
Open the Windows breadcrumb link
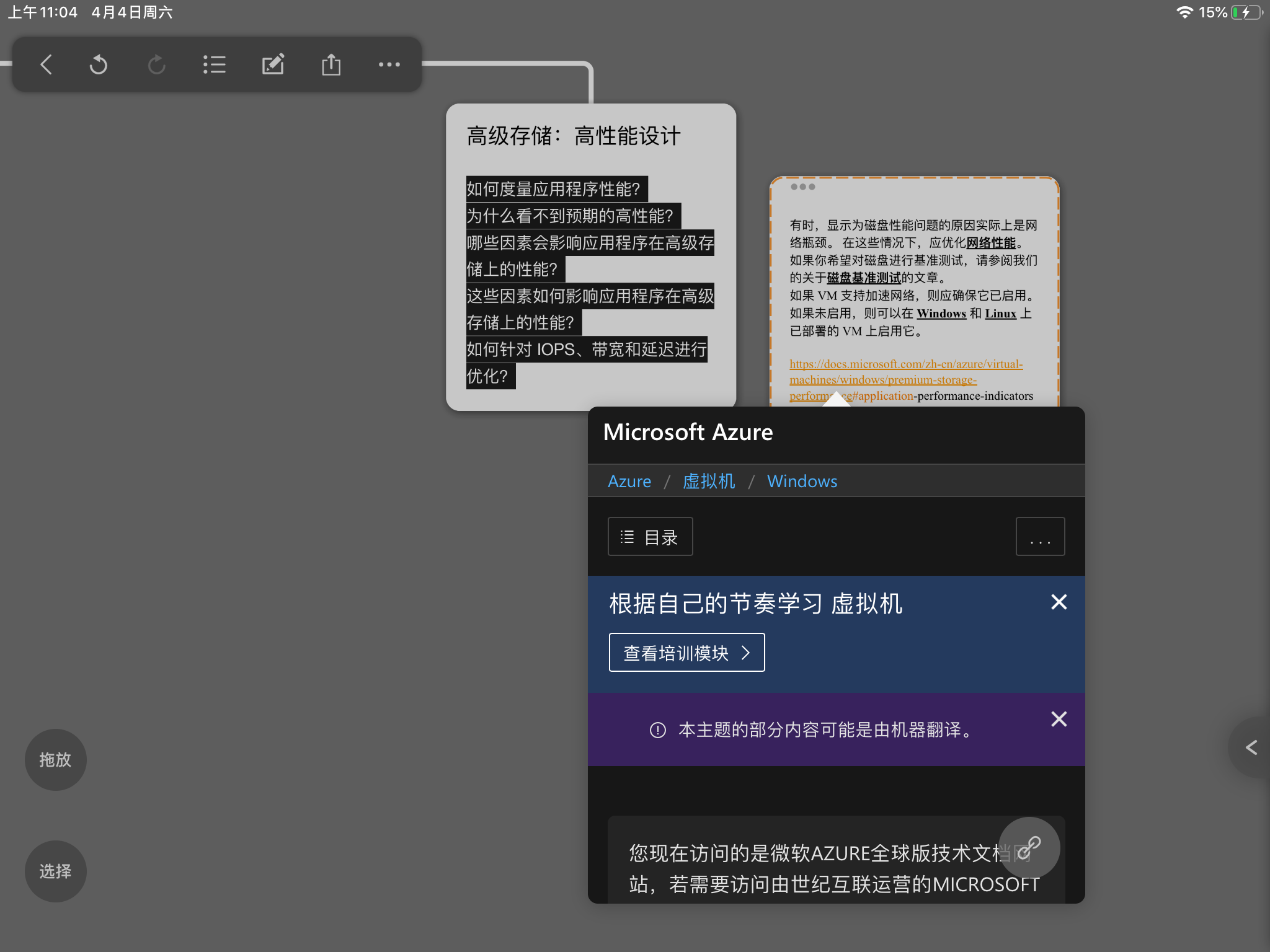point(802,482)
